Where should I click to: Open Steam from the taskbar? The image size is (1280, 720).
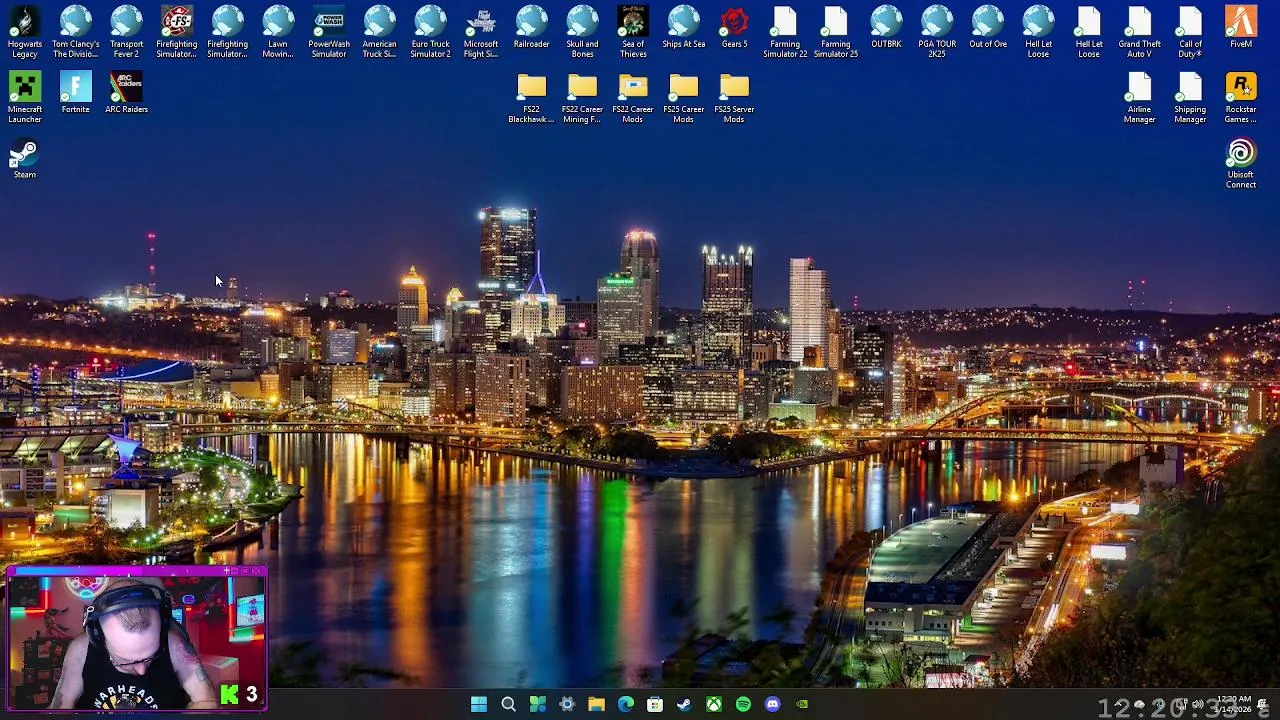coord(684,705)
